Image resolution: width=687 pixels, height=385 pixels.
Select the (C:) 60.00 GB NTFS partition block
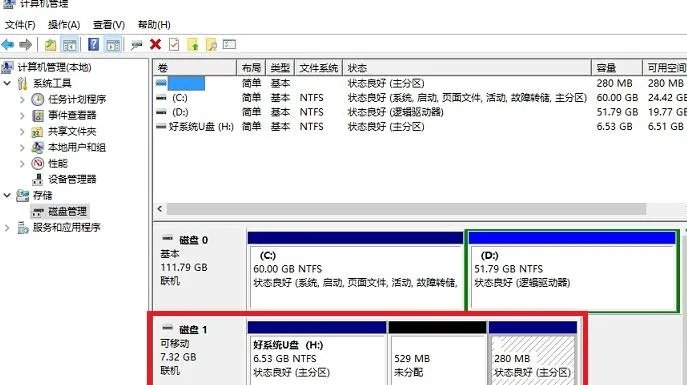point(355,271)
